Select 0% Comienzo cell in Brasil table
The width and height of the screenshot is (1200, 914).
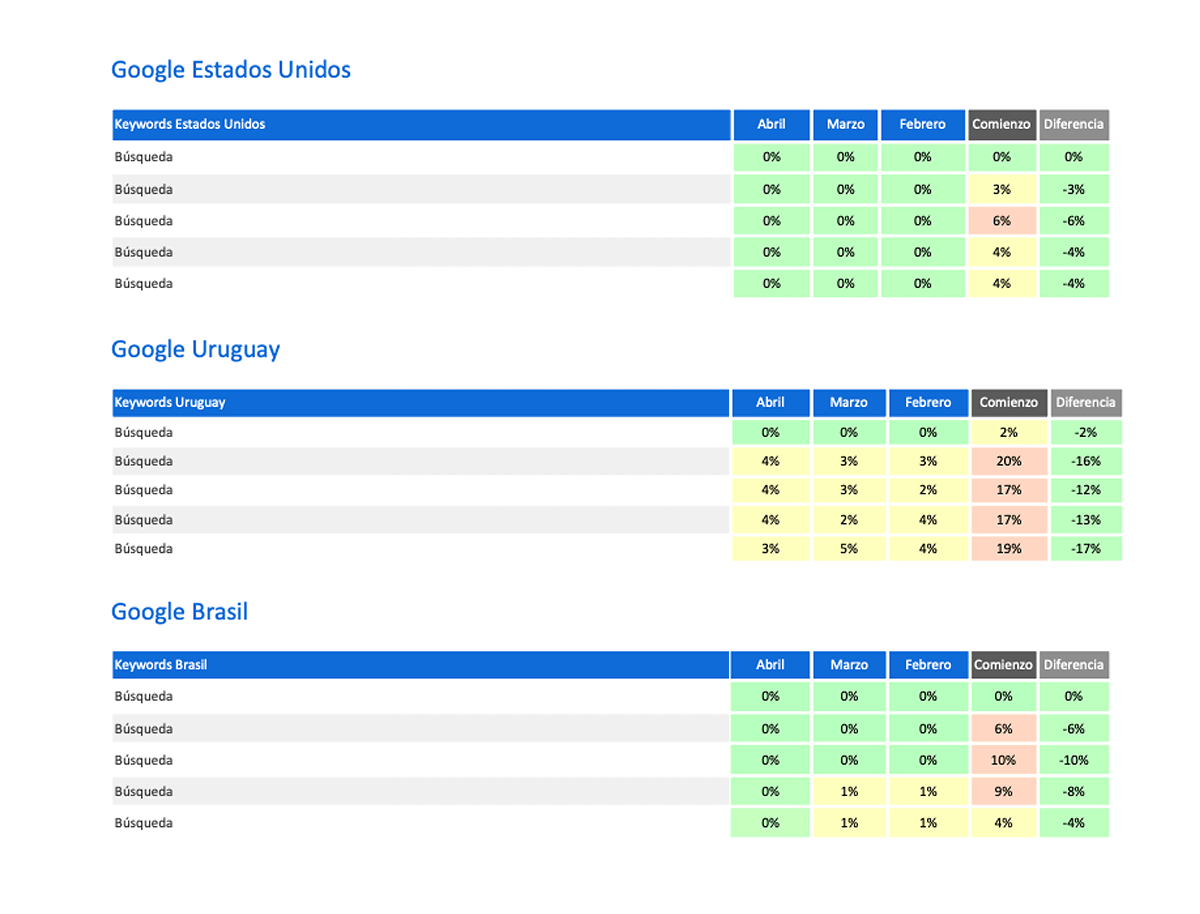[x=1003, y=697]
